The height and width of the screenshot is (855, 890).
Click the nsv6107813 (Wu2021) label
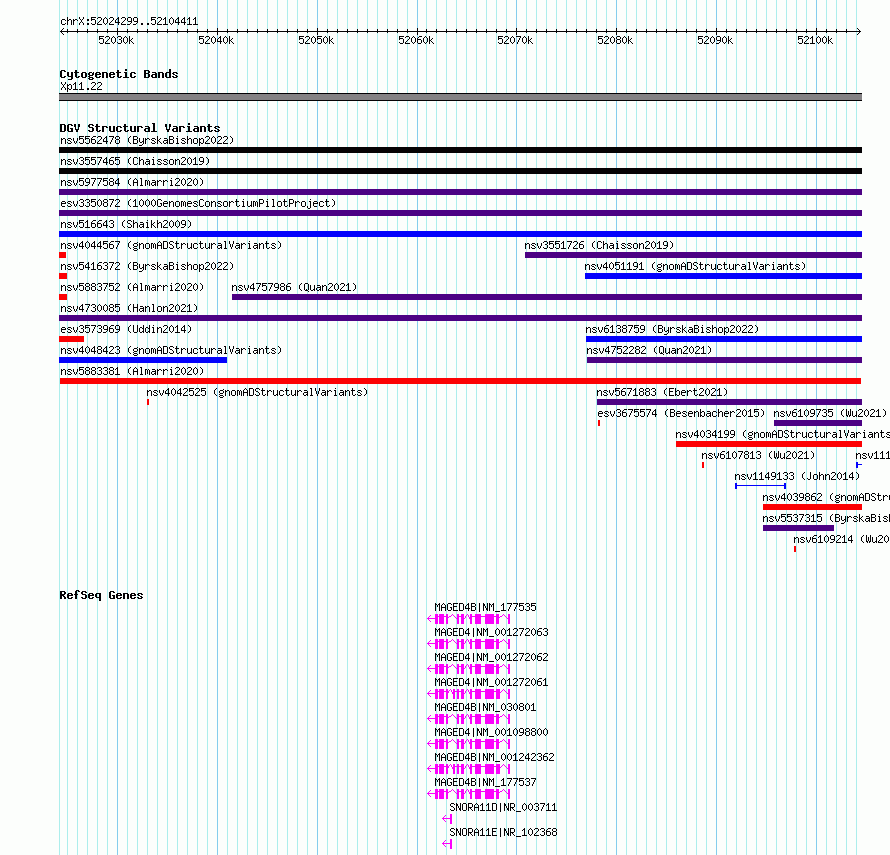(758, 455)
